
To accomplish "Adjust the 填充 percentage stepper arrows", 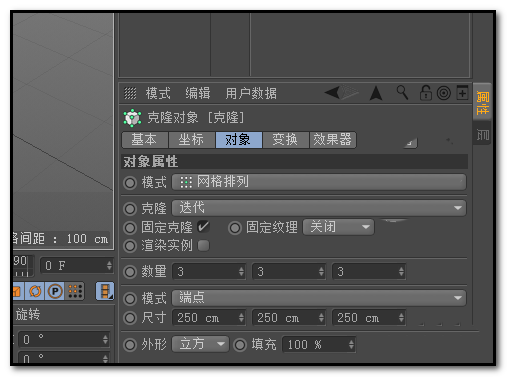I will click(351, 344).
